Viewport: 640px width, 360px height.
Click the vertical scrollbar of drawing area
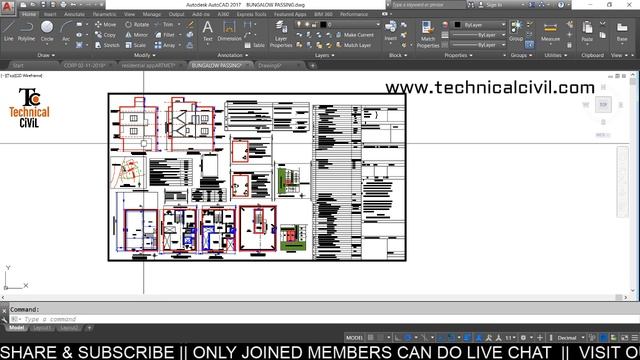point(633,182)
